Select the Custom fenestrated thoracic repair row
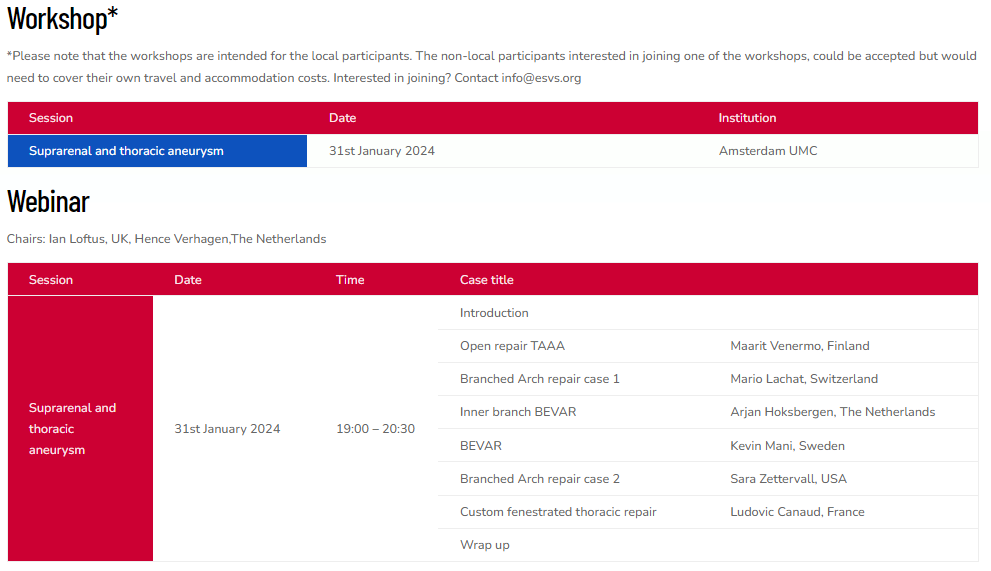Image resolution: width=991 pixels, height=571 pixels. tap(558, 512)
